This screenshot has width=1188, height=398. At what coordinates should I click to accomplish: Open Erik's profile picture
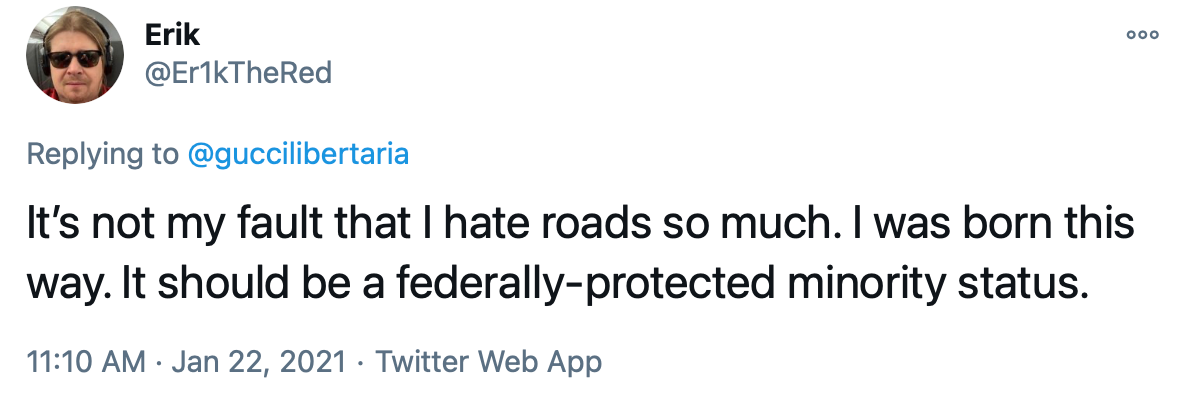75,55
